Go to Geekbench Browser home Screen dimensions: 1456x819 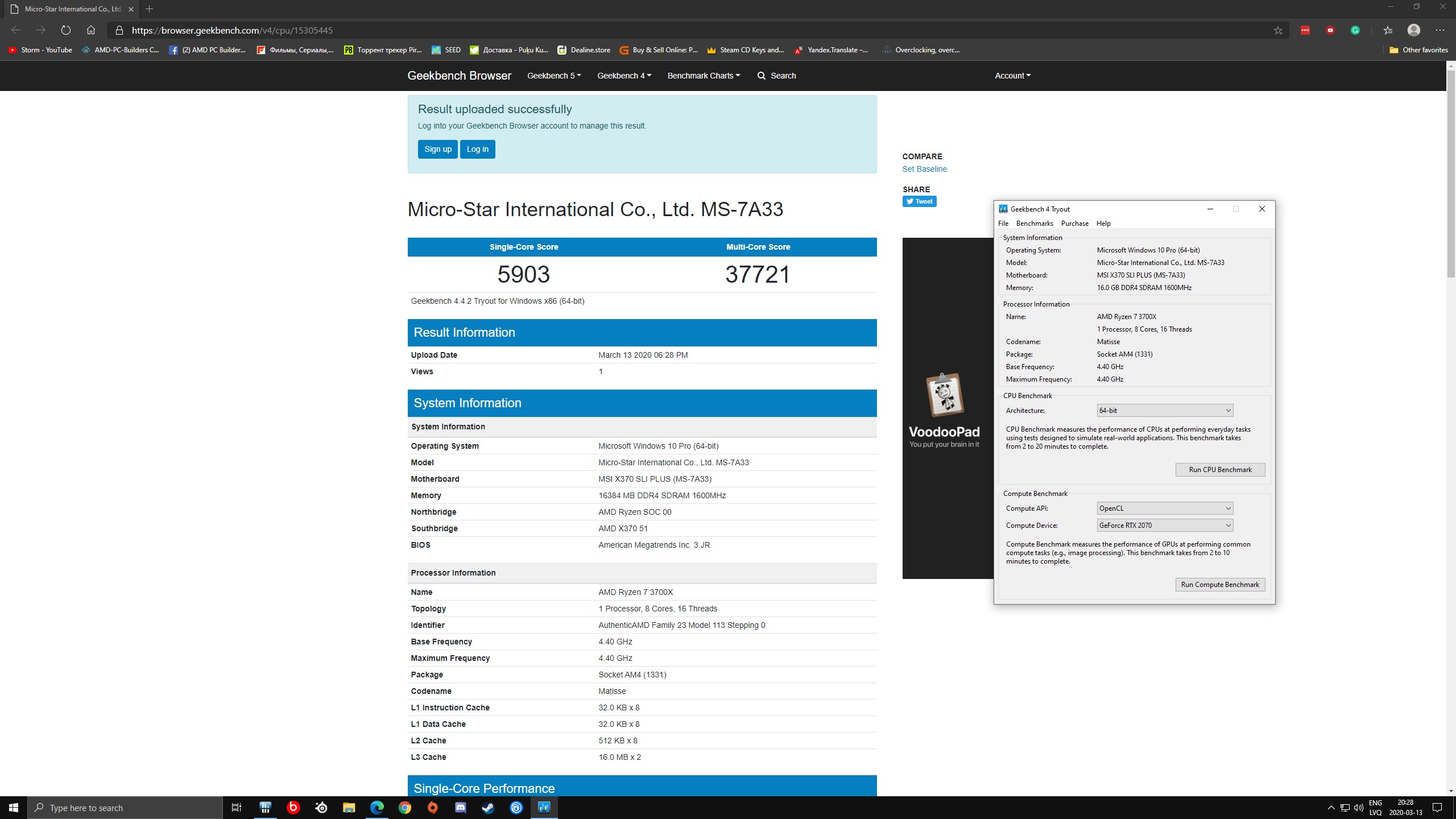(459, 76)
